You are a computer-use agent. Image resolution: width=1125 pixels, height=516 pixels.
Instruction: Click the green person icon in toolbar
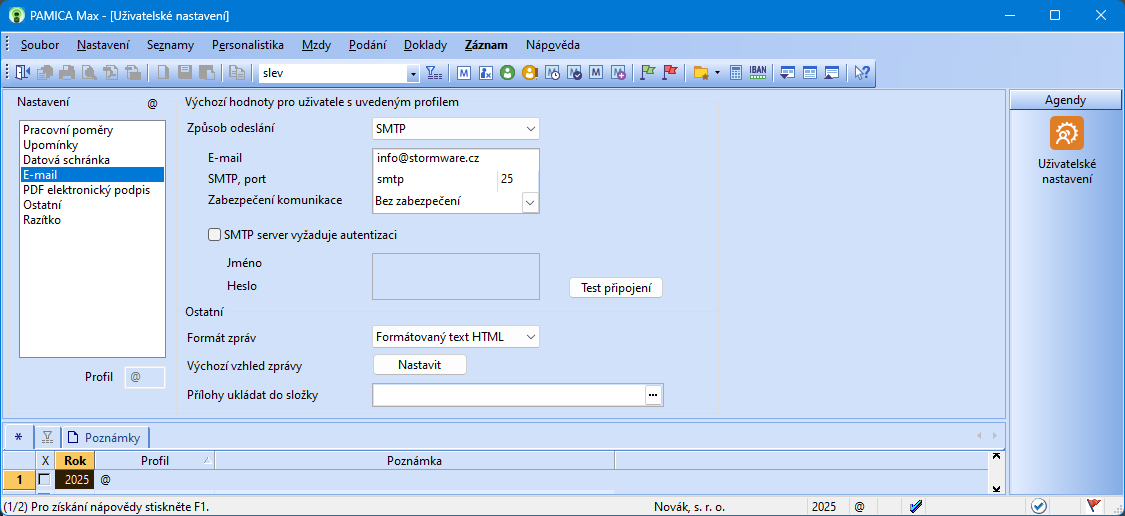(x=507, y=73)
